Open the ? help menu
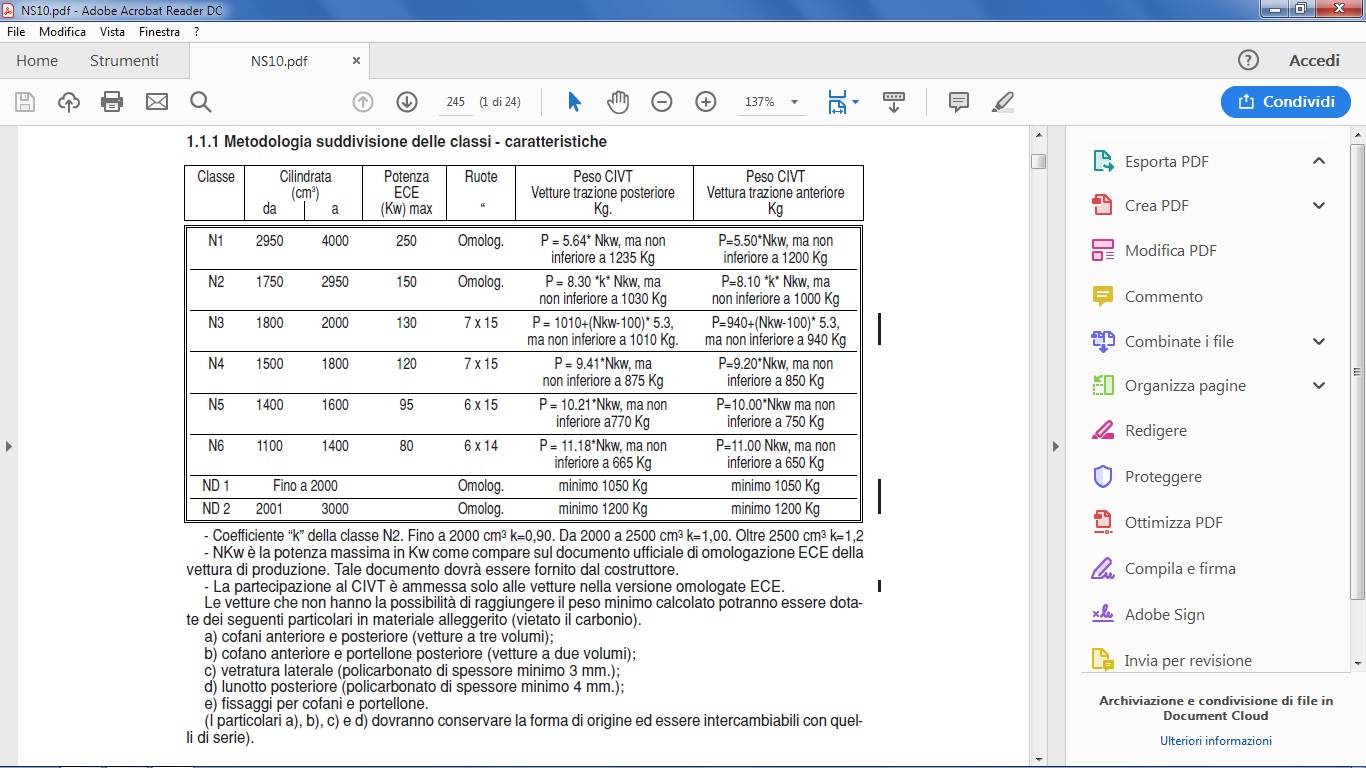This screenshot has height=768, width=1366. tap(197, 32)
